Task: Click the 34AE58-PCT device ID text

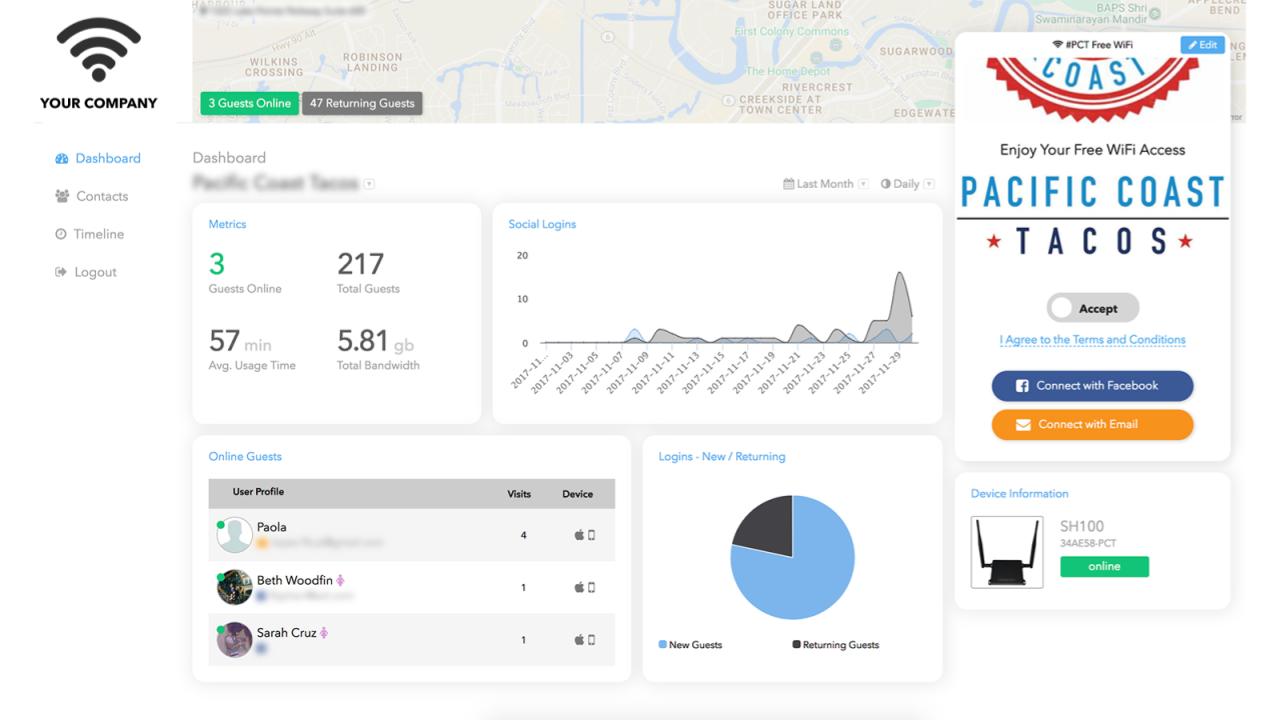Action: [1088, 543]
